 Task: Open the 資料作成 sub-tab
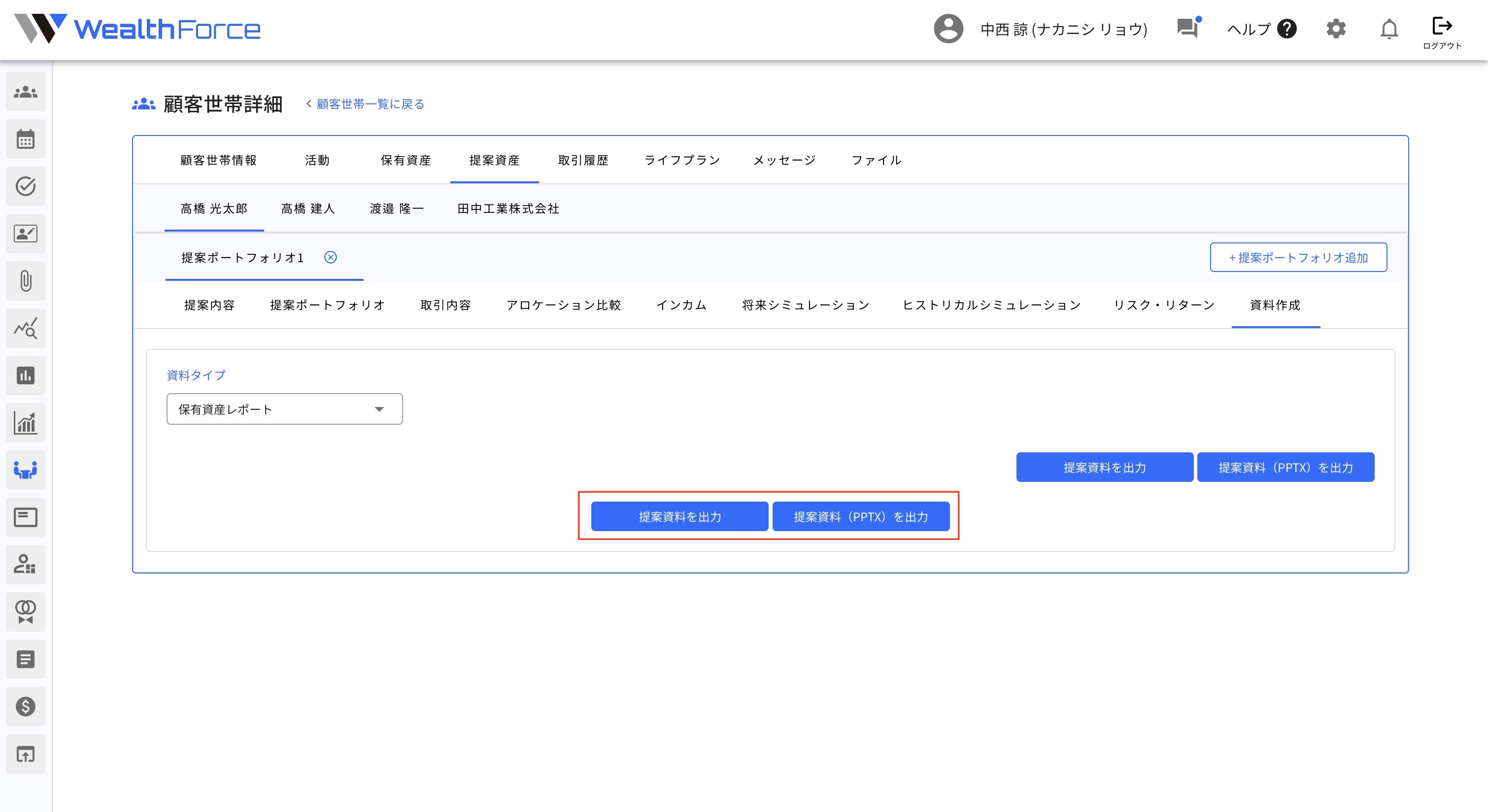[x=1276, y=305]
